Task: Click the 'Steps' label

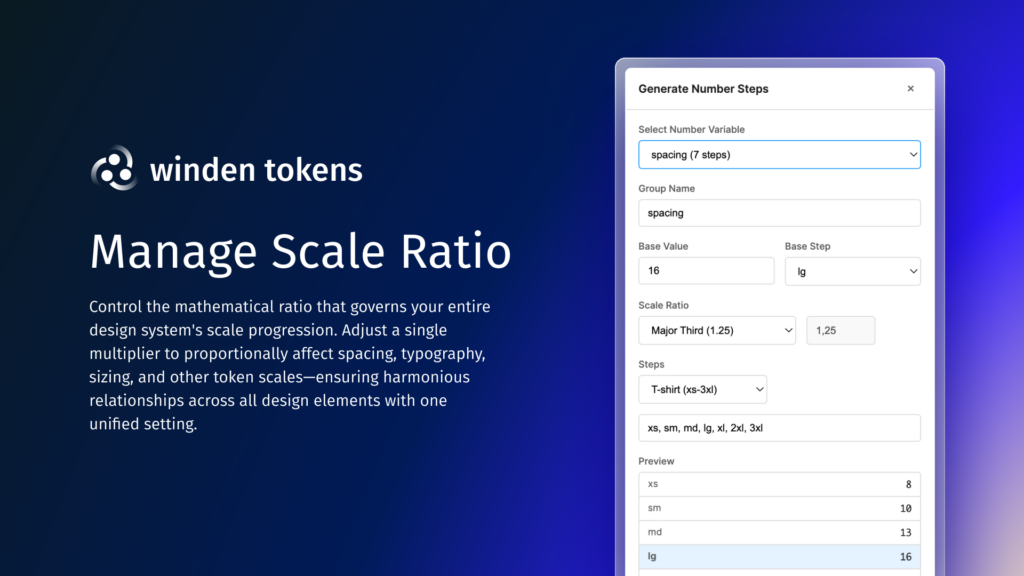Action: click(650, 364)
